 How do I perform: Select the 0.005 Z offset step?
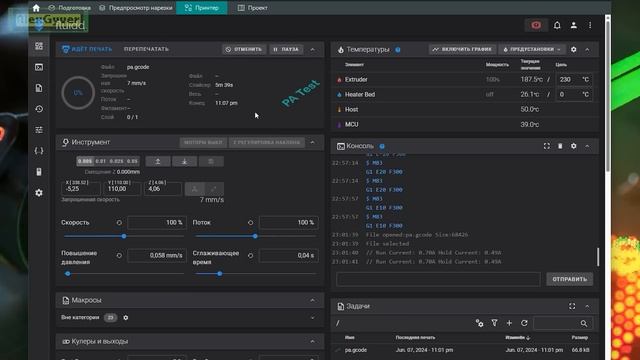[85, 162]
